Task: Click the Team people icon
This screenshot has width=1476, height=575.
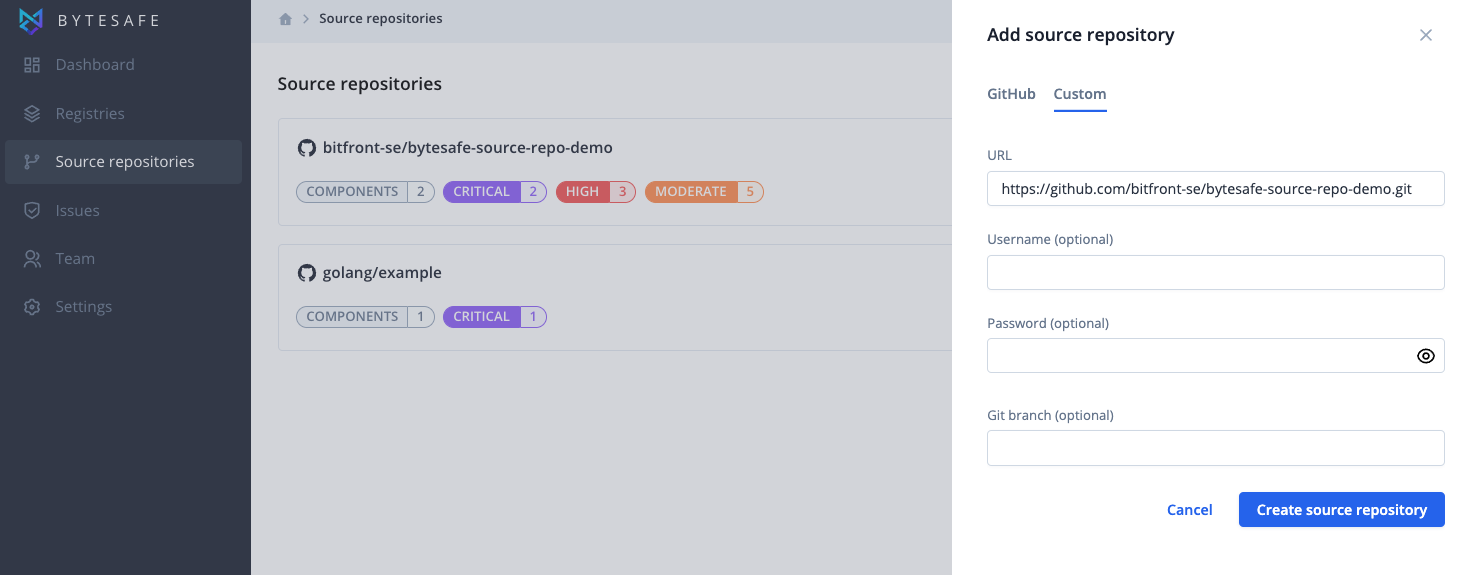Action: (x=32, y=259)
